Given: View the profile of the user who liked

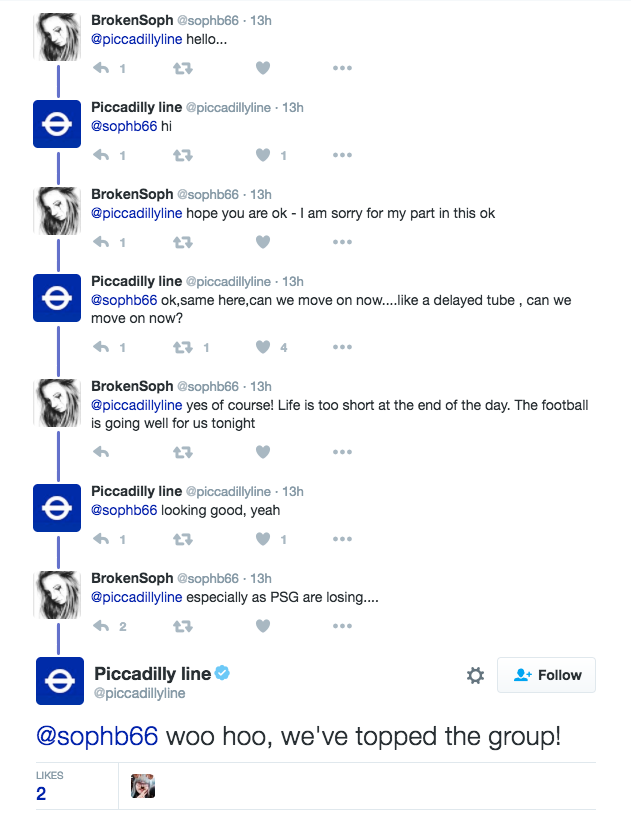Looking at the screenshot, I should pos(143,786).
